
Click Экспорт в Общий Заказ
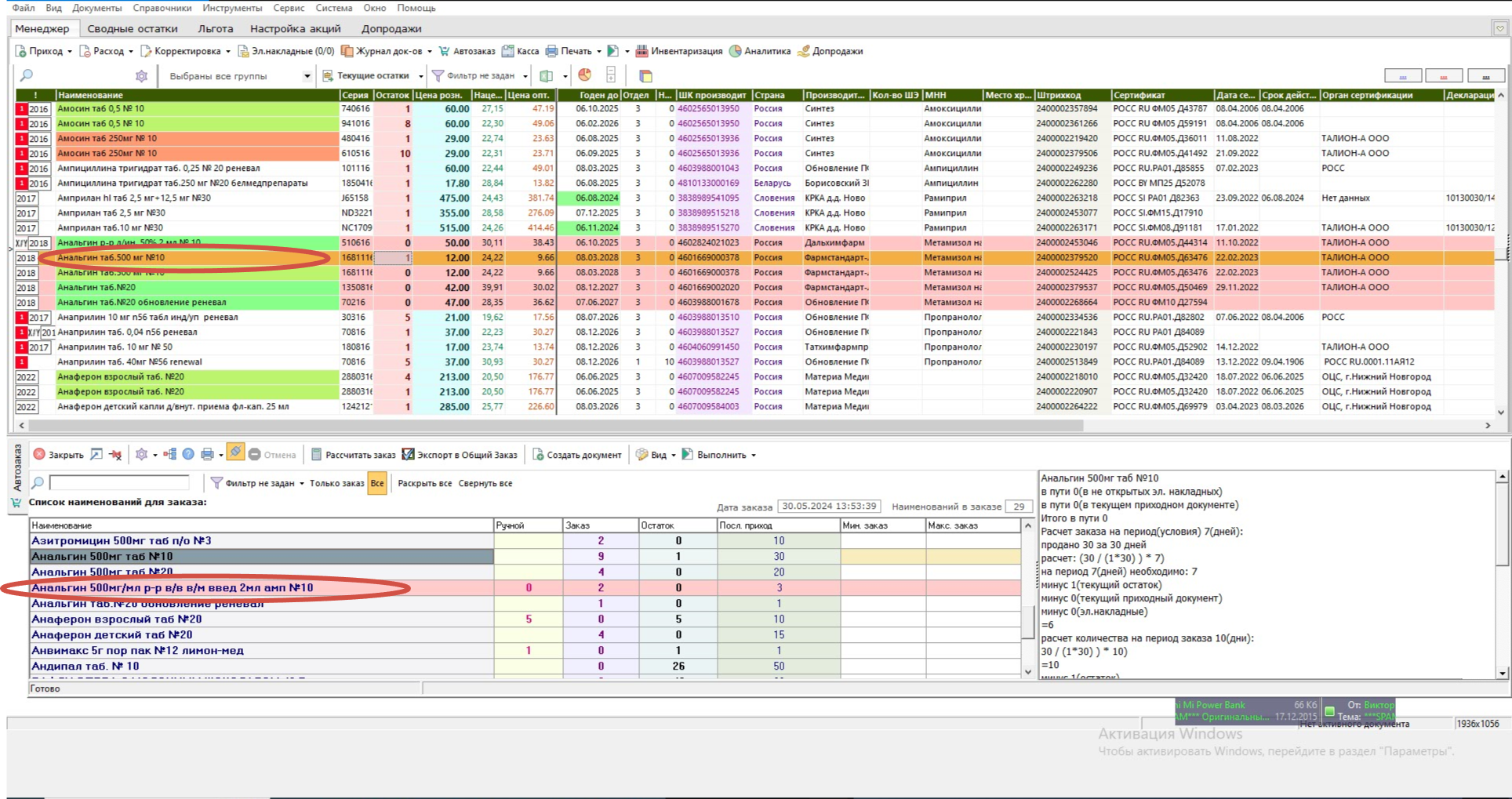[x=460, y=454]
